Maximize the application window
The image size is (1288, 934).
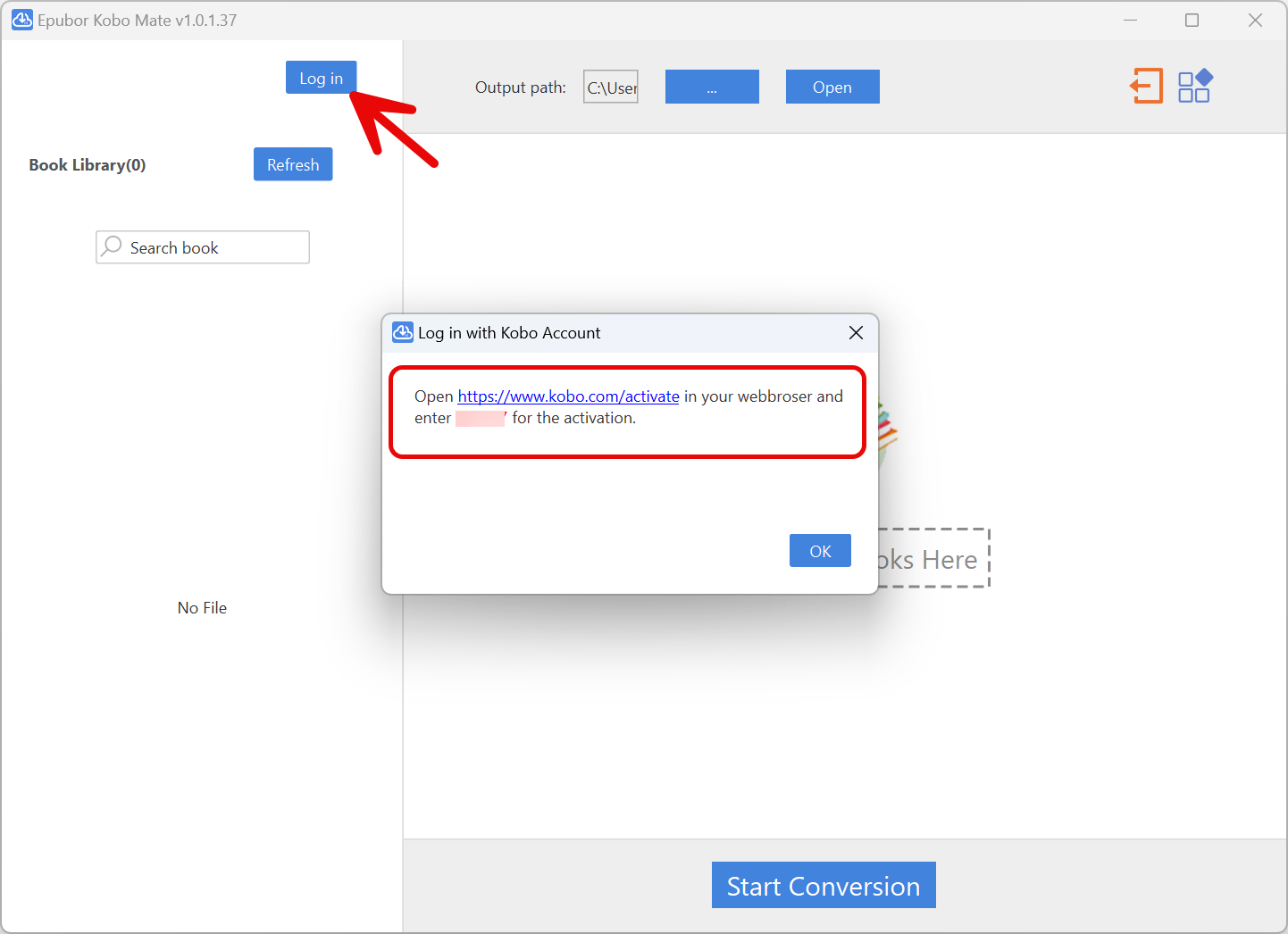pyautogui.click(x=1192, y=20)
